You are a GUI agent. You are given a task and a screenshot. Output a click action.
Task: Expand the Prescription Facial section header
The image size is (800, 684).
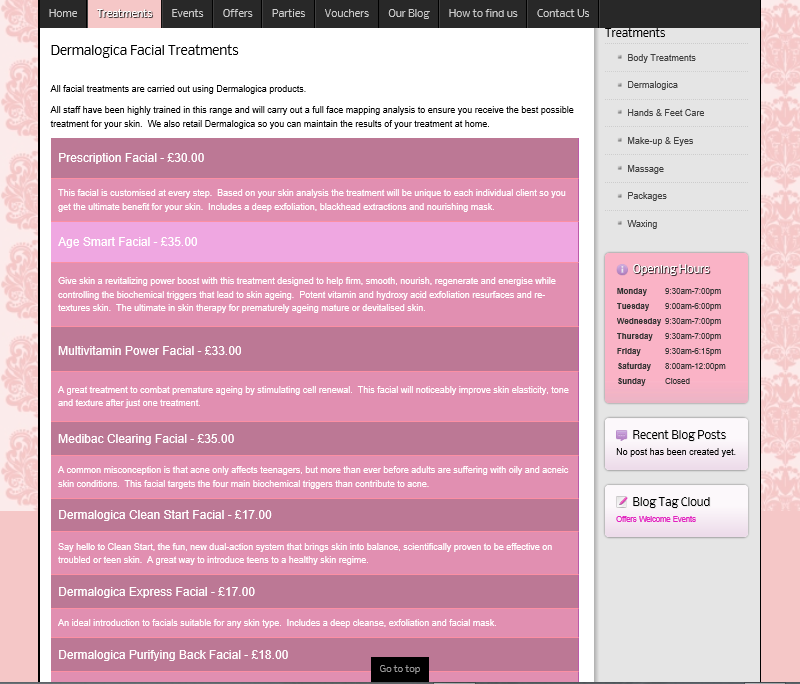point(314,158)
